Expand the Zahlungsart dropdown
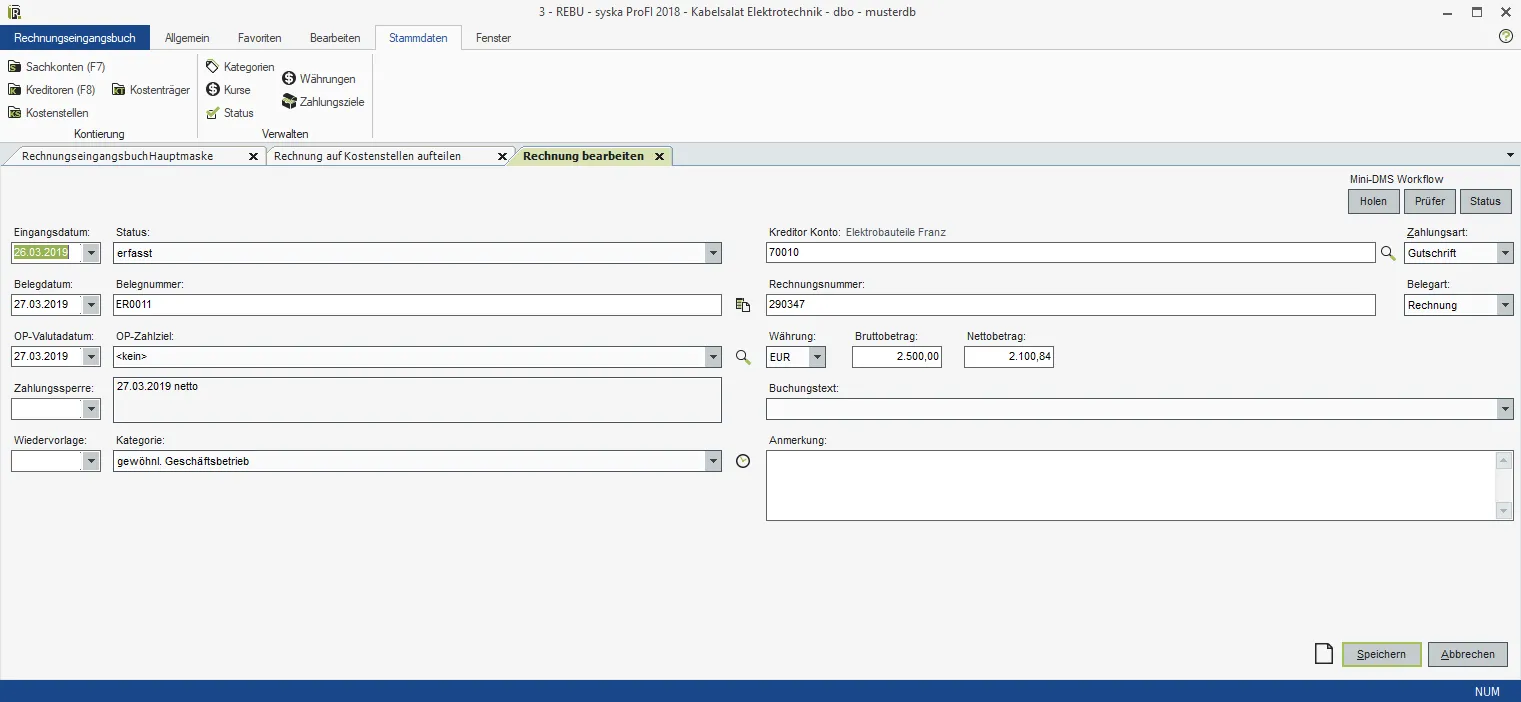 pos(1505,253)
